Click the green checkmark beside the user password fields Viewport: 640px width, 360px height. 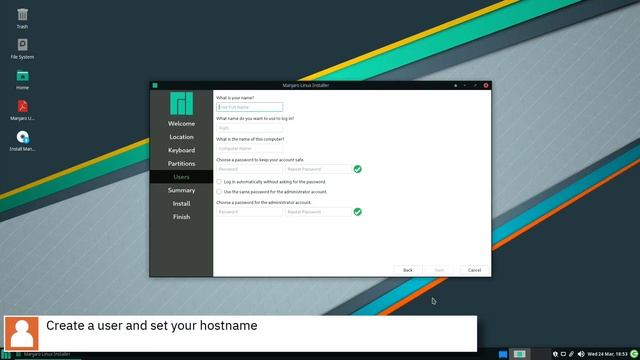pos(358,169)
